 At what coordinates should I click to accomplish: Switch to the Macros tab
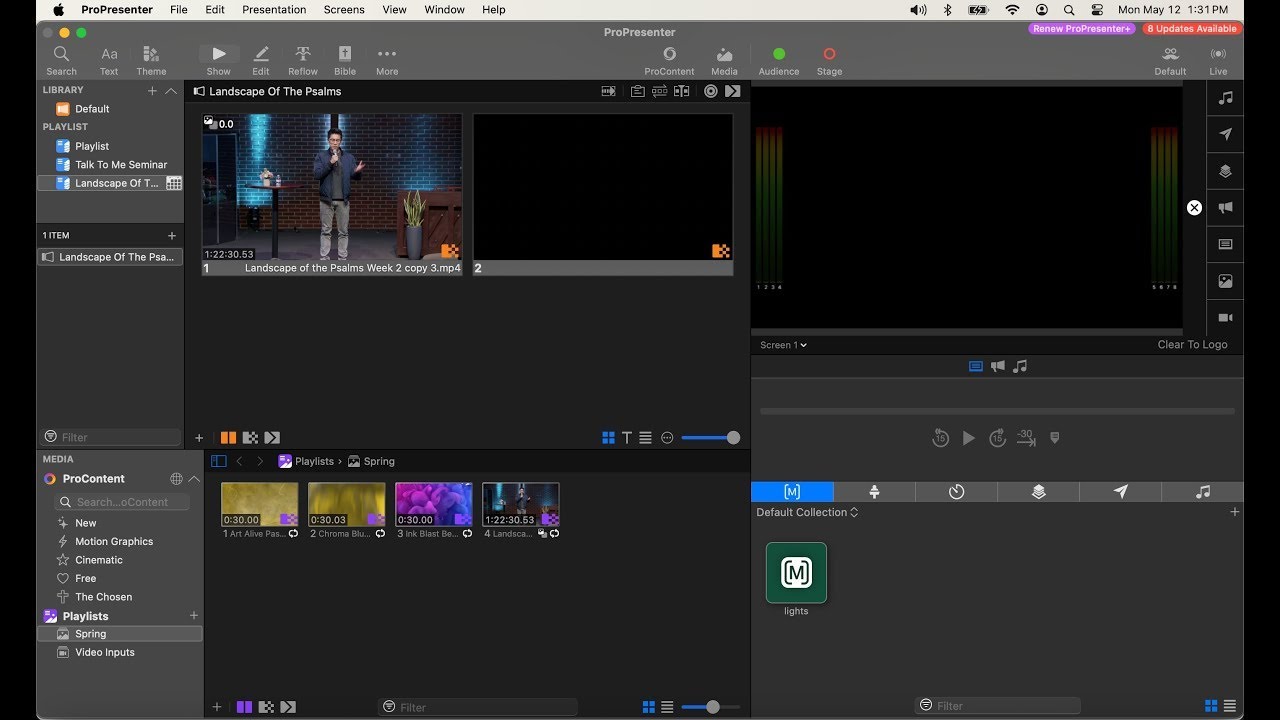click(792, 492)
